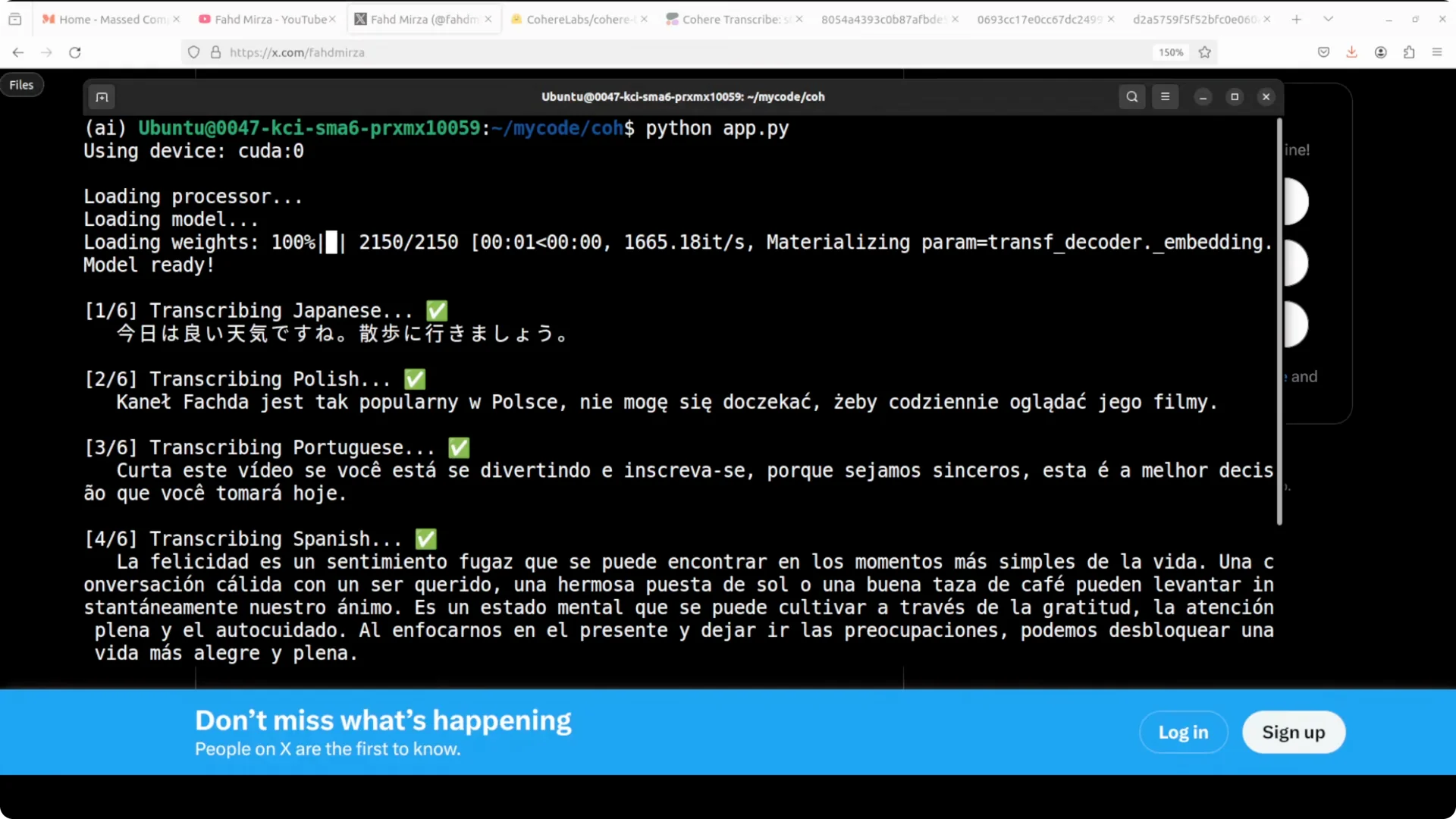Click the "Loading processor..." line
1456x819 pixels.
[193, 196]
